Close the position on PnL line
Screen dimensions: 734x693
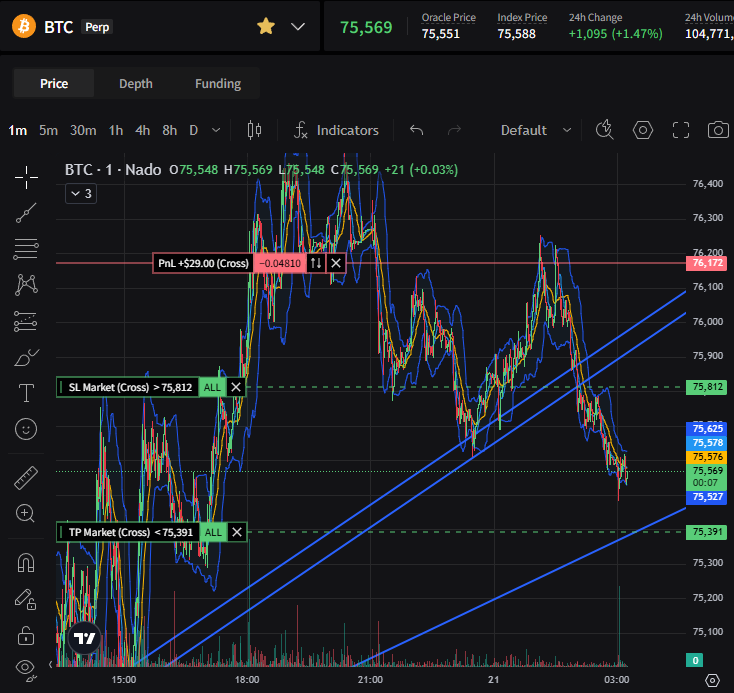[x=336, y=263]
